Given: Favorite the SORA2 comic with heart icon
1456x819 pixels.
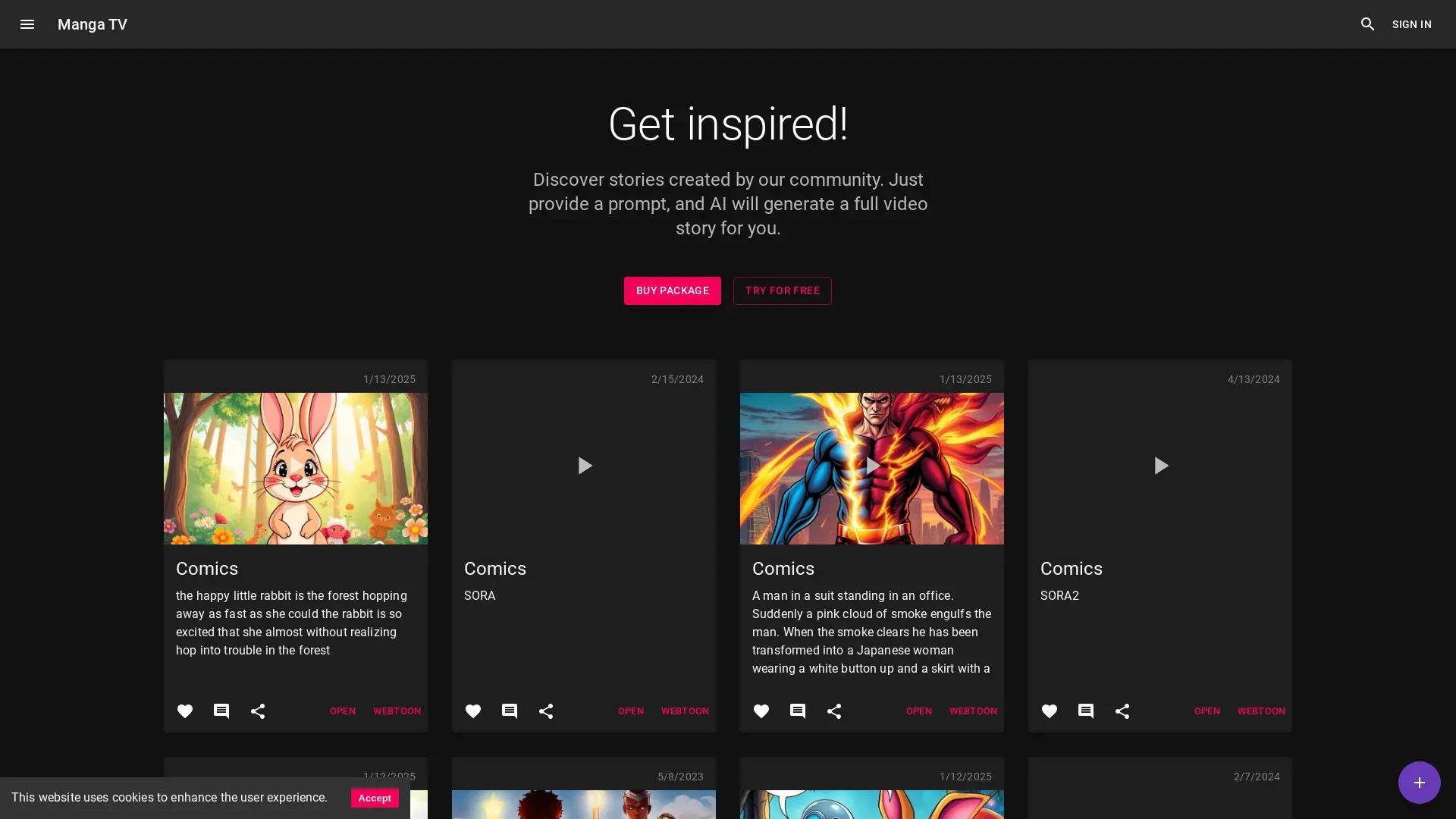Looking at the screenshot, I should pos(1049,711).
